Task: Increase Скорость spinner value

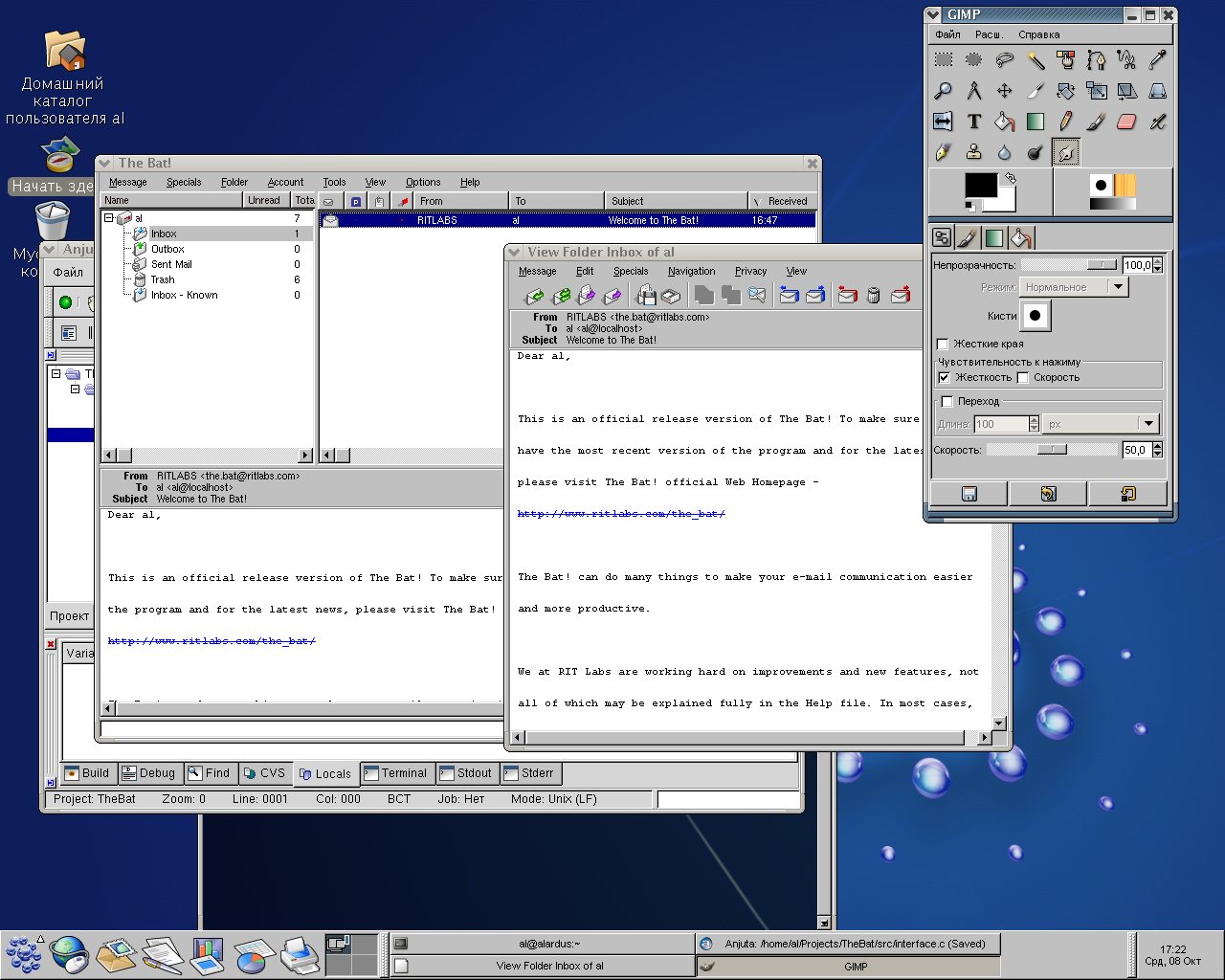Action: coord(1158,446)
